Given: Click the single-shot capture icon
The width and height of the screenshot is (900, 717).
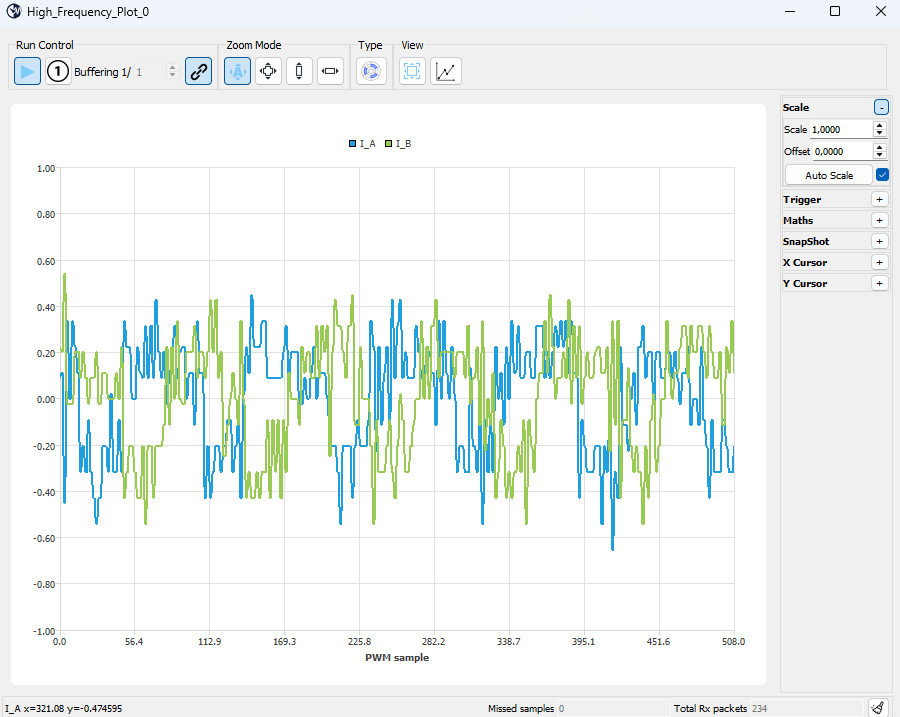Looking at the screenshot, I should 59,72.
